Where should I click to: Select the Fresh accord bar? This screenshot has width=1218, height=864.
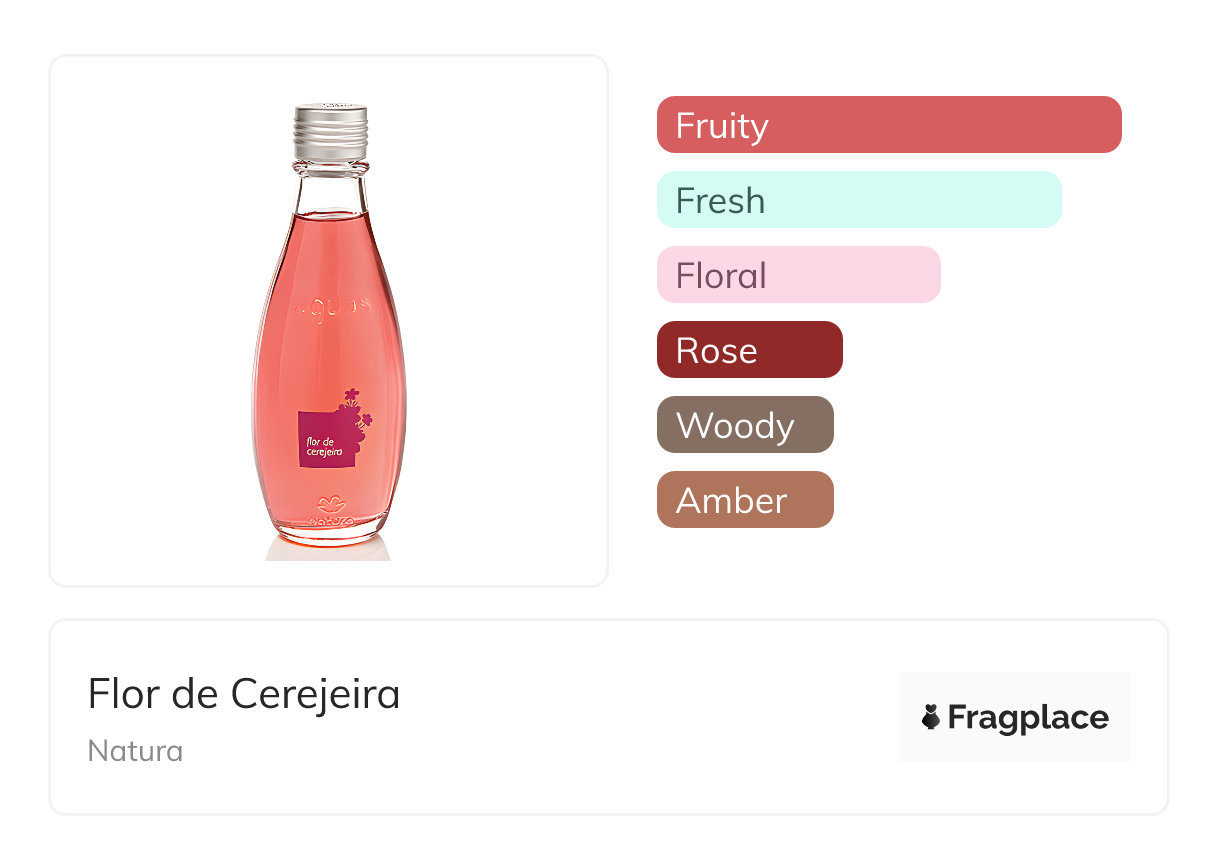click(x=859, y=200)
